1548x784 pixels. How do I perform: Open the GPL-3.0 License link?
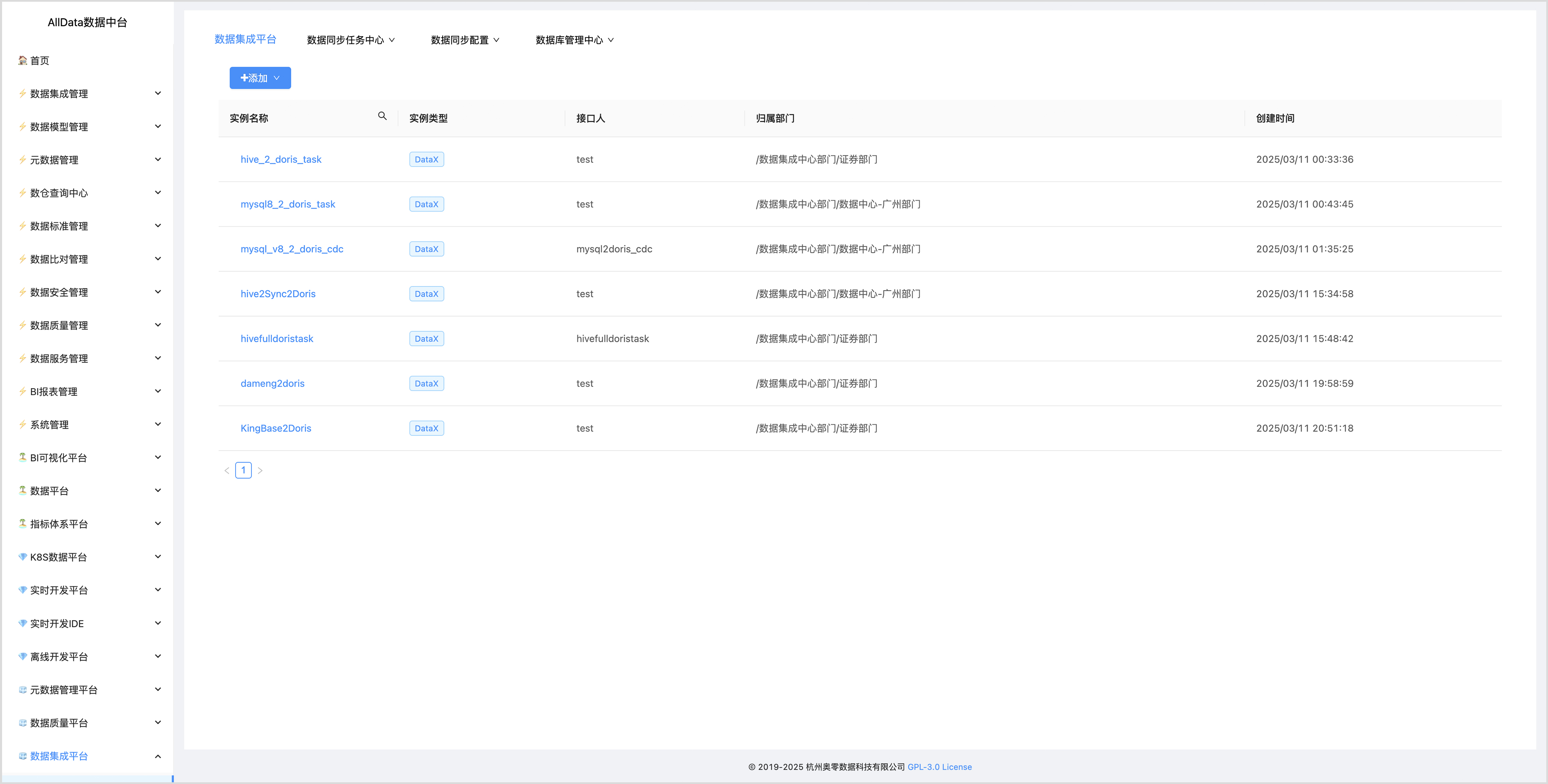tap(939, 767)
